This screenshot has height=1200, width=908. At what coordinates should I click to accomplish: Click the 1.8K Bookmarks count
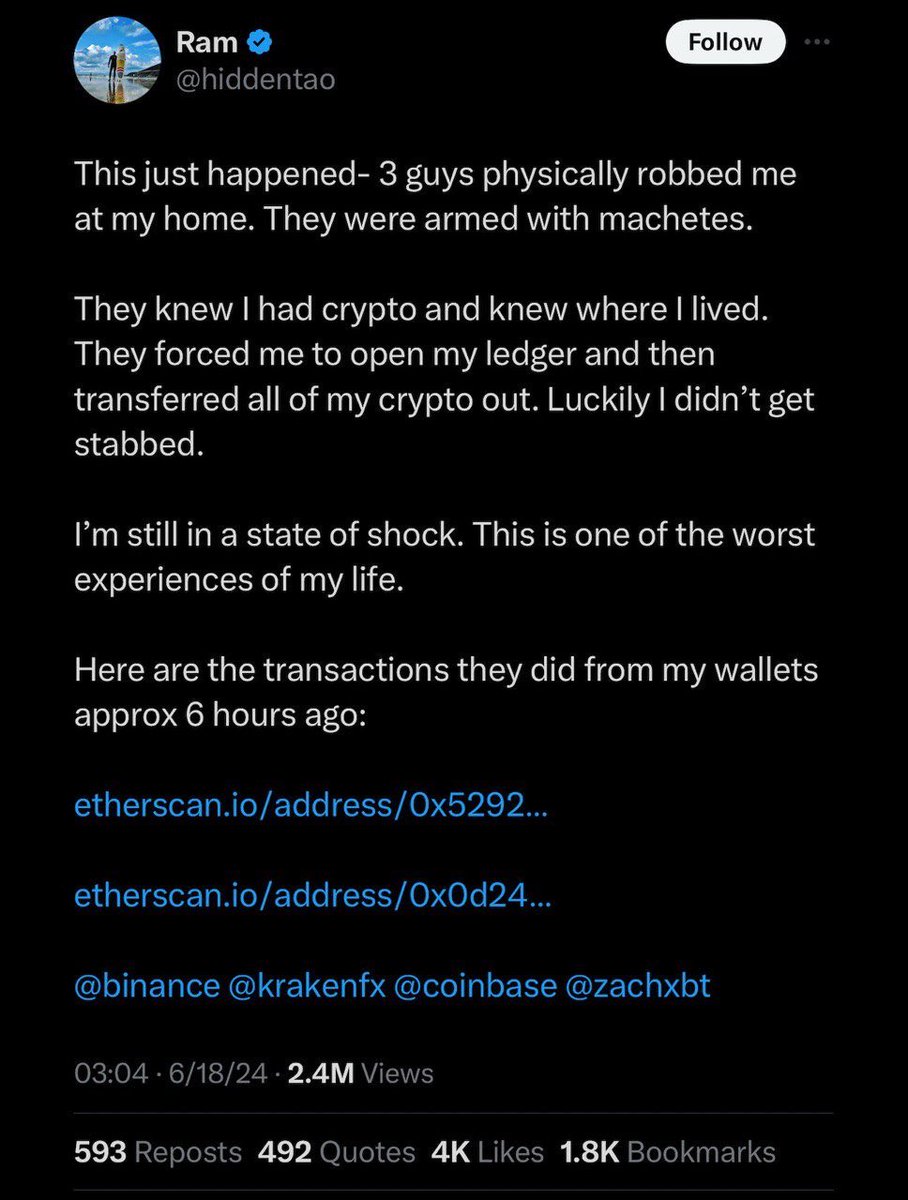(x=667, y=1151)
